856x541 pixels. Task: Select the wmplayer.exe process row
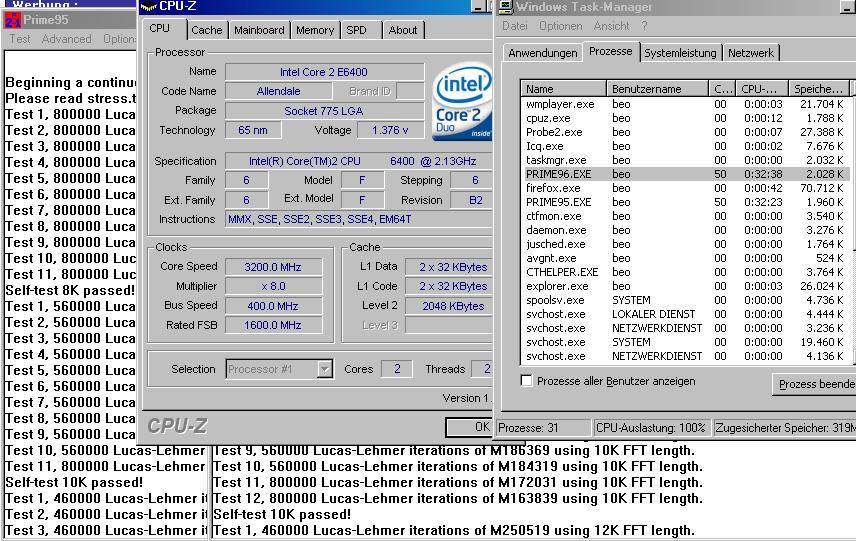(x=685, y=104)
